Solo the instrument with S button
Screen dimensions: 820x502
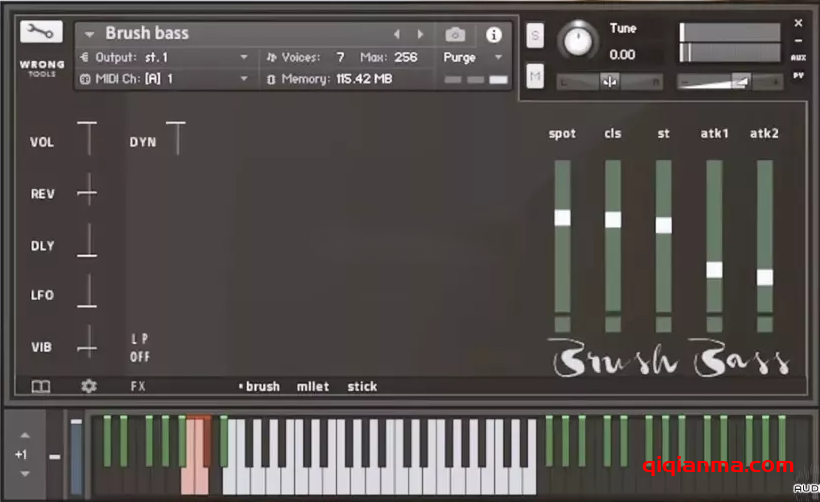click(536, 36)
